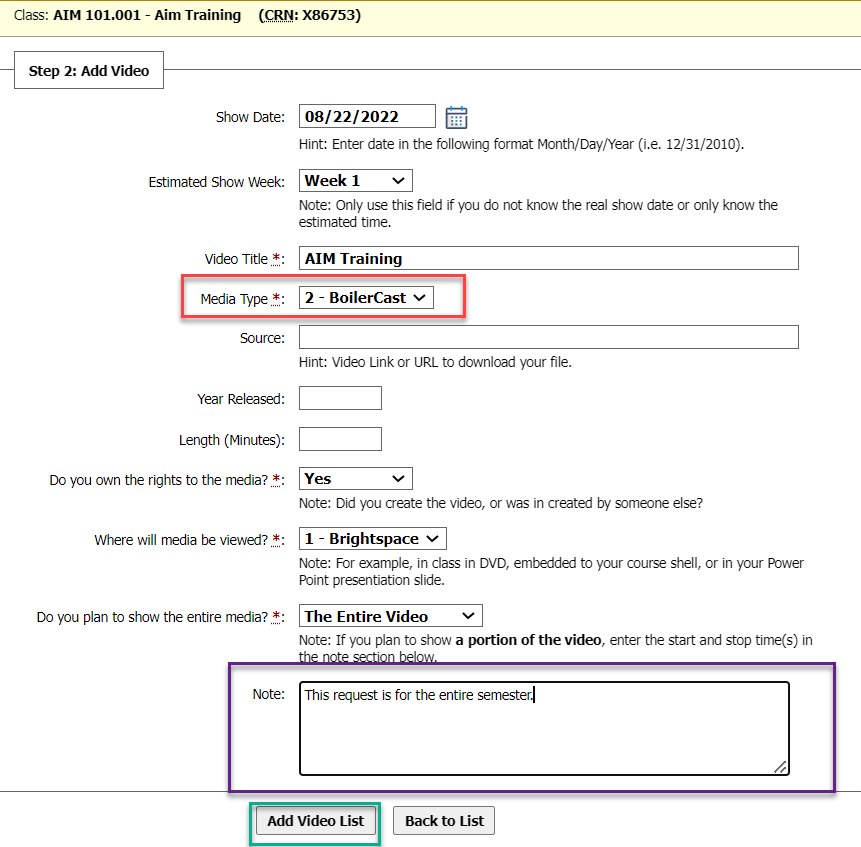Viewport: 861px width, 847px height.
Task: Focus the Year Released input box
Action: [x=340, y=398]
